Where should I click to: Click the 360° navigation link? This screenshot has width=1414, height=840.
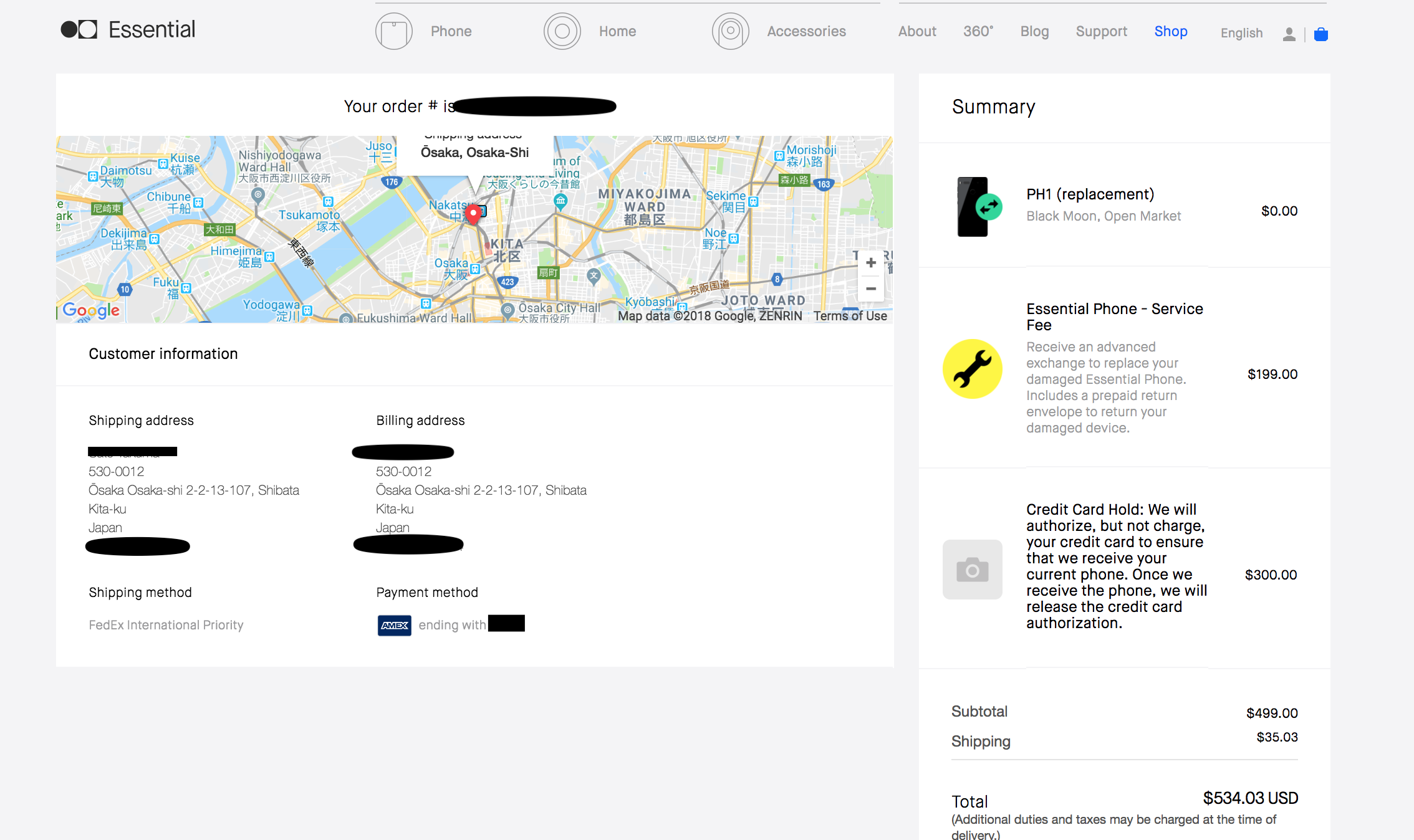(978, 31)
